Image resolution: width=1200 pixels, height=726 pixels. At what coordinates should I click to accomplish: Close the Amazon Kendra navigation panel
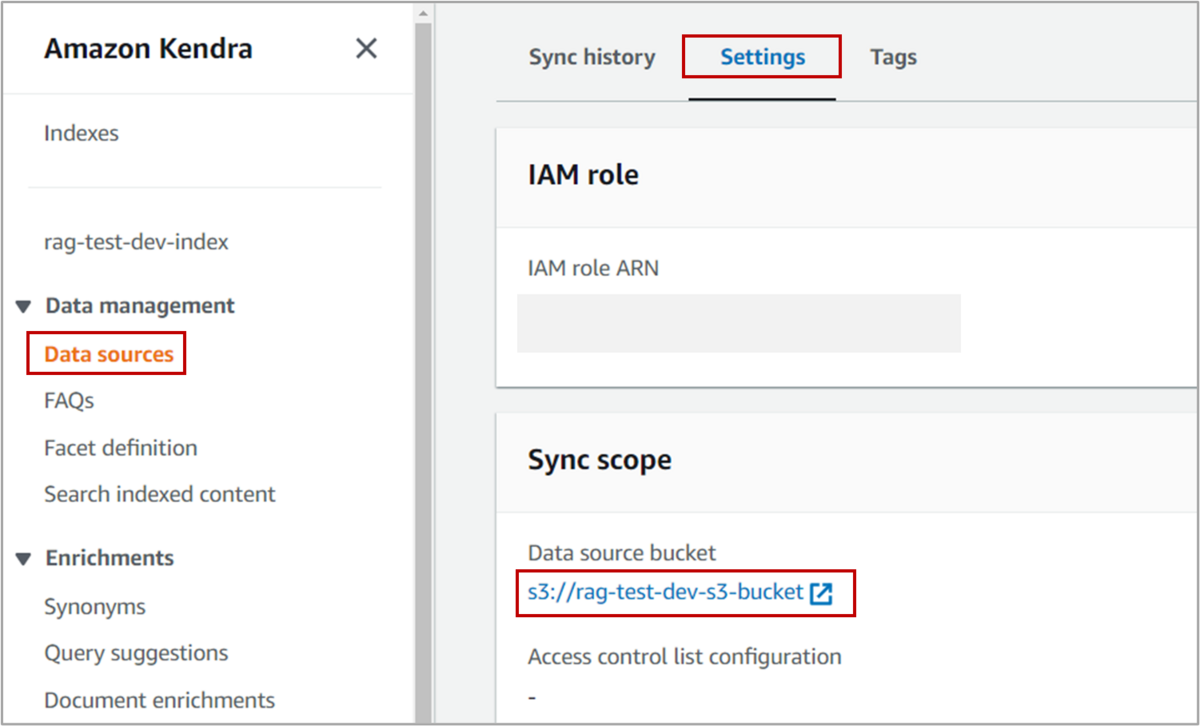(366, 48)
